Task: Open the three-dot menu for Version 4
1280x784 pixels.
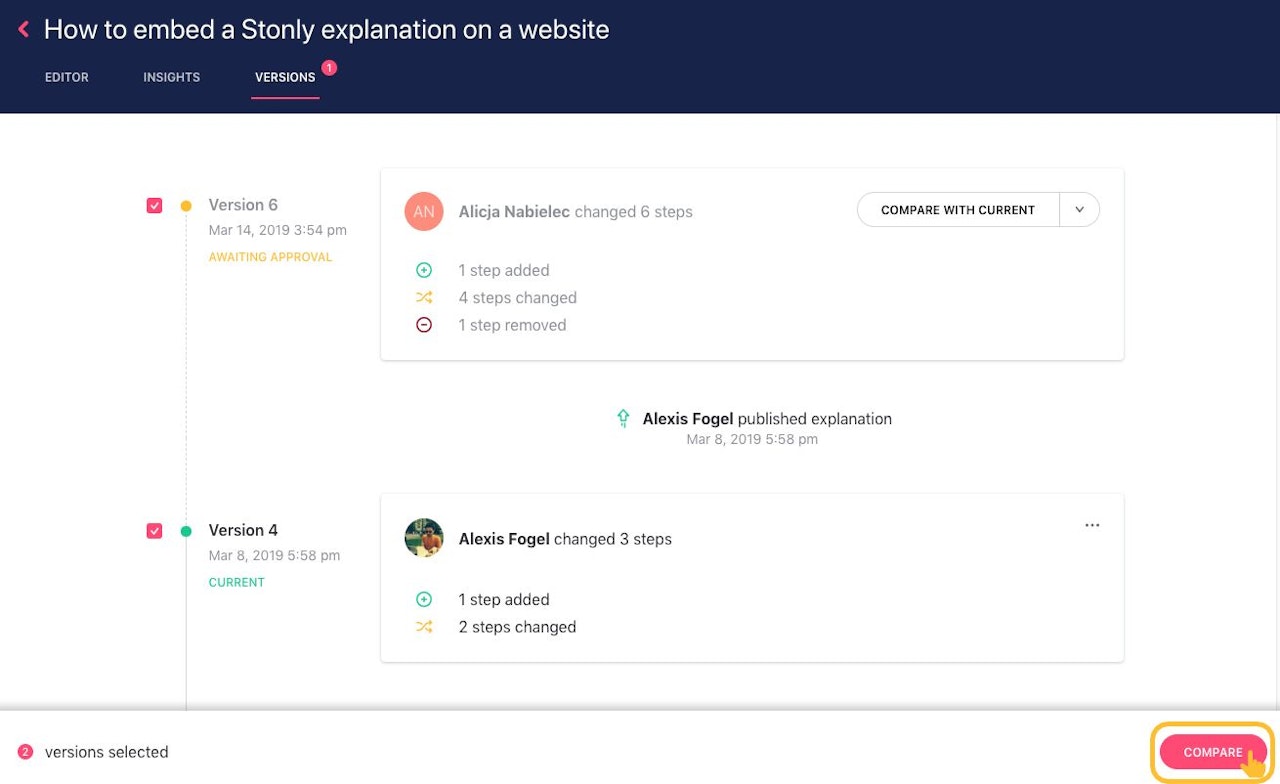Action: point(1092,525)
